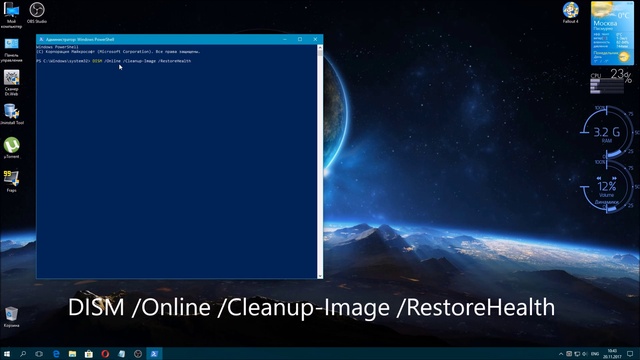Show hidden system tray icons
Viewport: 640px width, 360px height.
pyautogui.click(x=561, y=354)
